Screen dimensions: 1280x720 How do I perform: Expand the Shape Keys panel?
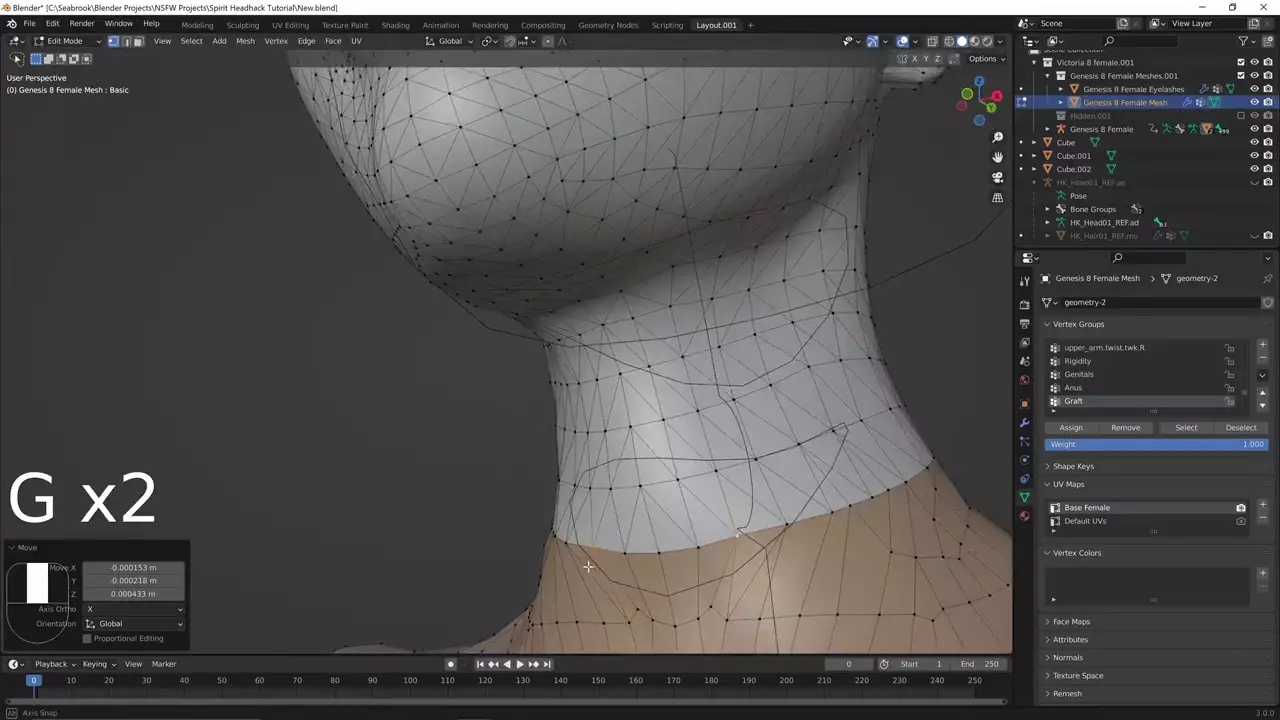tap(1073, 466)
